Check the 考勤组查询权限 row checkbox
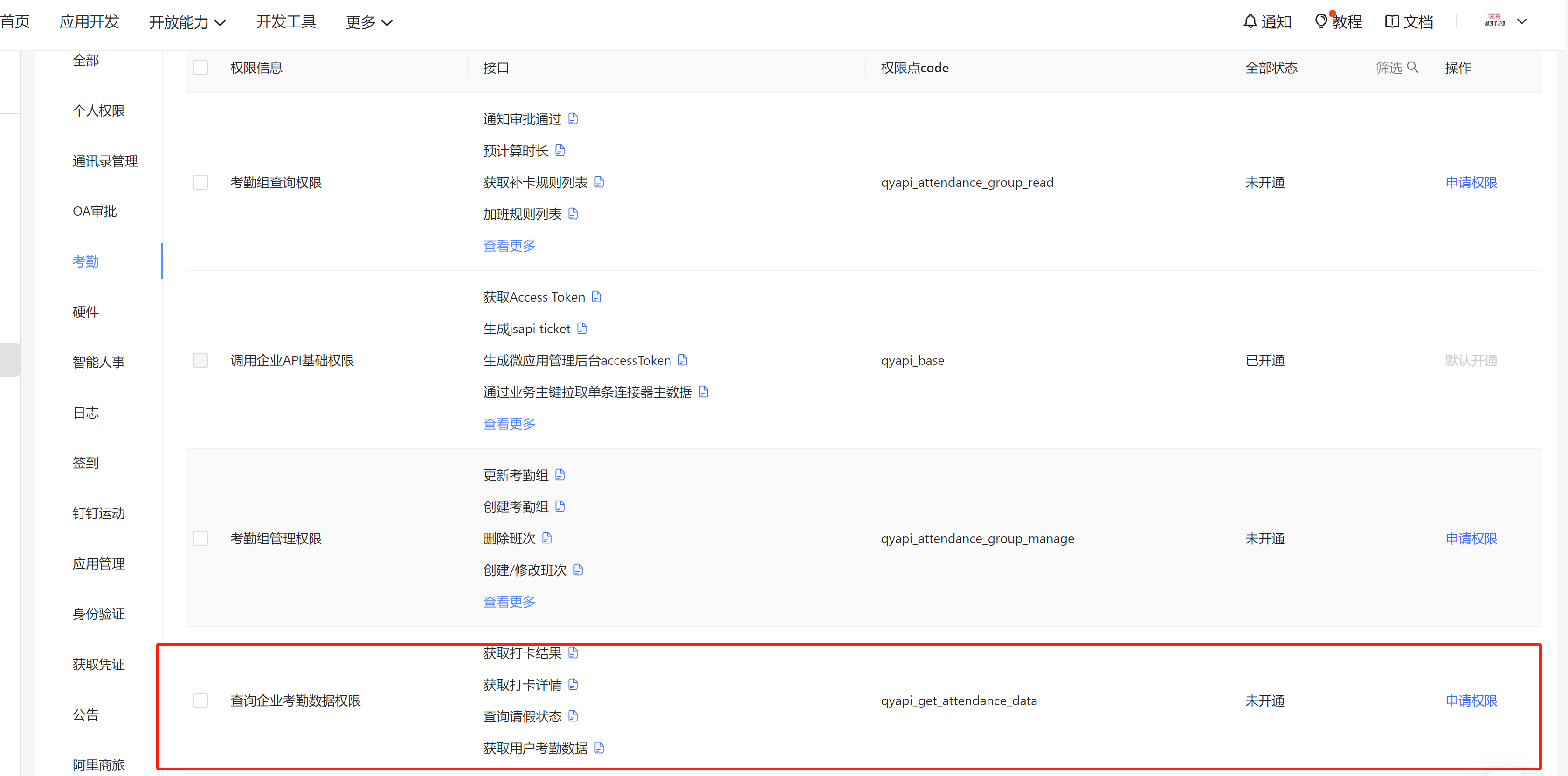Image resolution: width=1568 pixels, height=776 pixels. [200, 182]
